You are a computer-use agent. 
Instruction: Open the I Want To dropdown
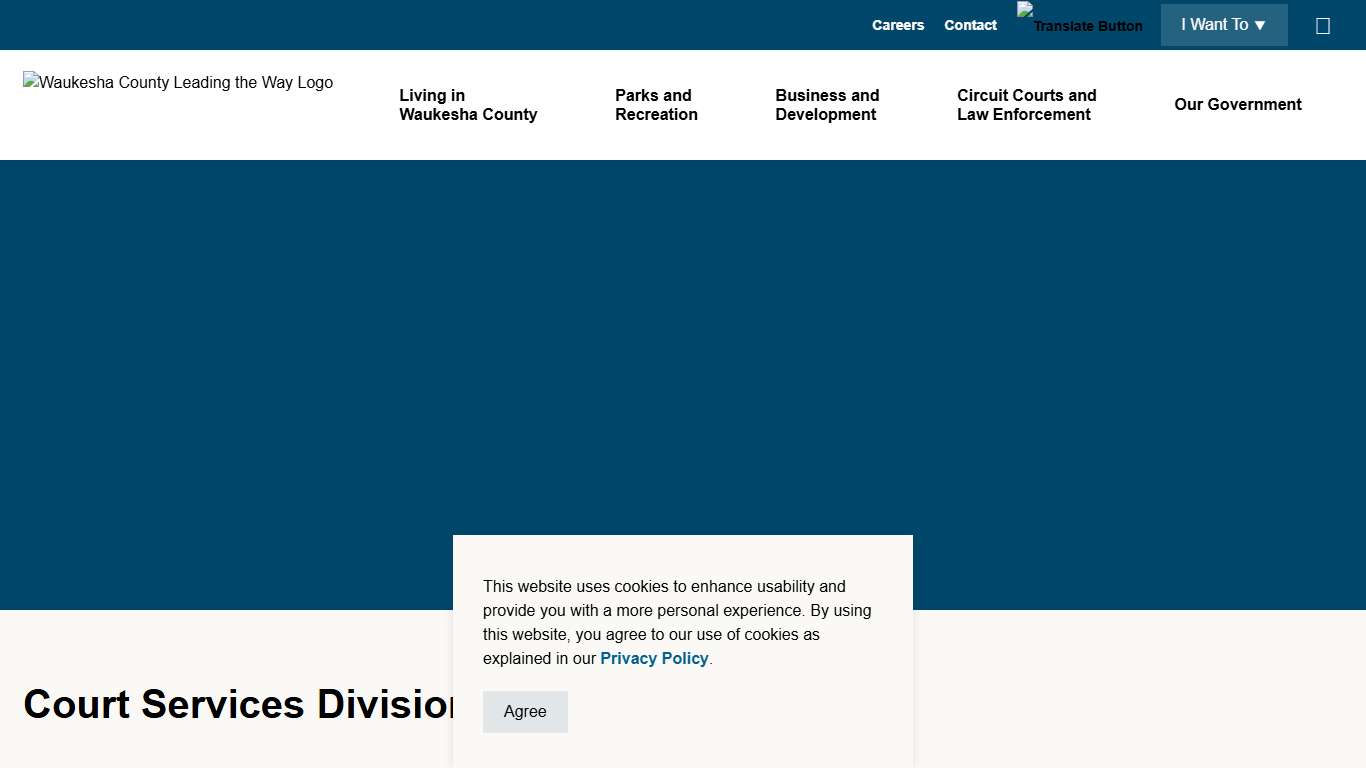click(x=1224, y=24)
